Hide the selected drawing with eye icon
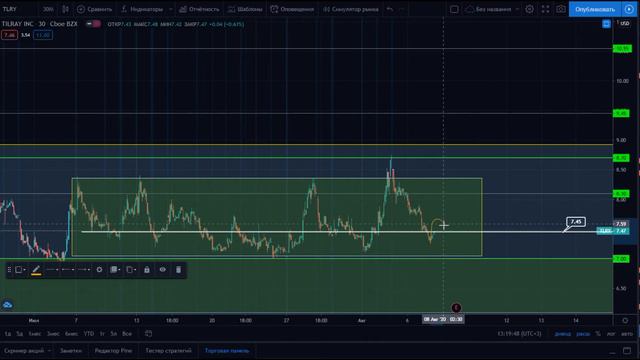The height and width of the screenshot is (360, 640). (x=162, y=269)
